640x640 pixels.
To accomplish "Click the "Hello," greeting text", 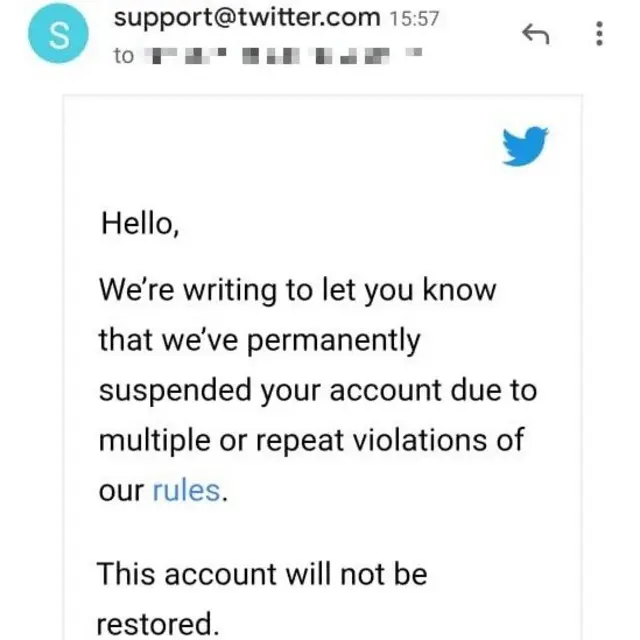I will coord(139,222).
